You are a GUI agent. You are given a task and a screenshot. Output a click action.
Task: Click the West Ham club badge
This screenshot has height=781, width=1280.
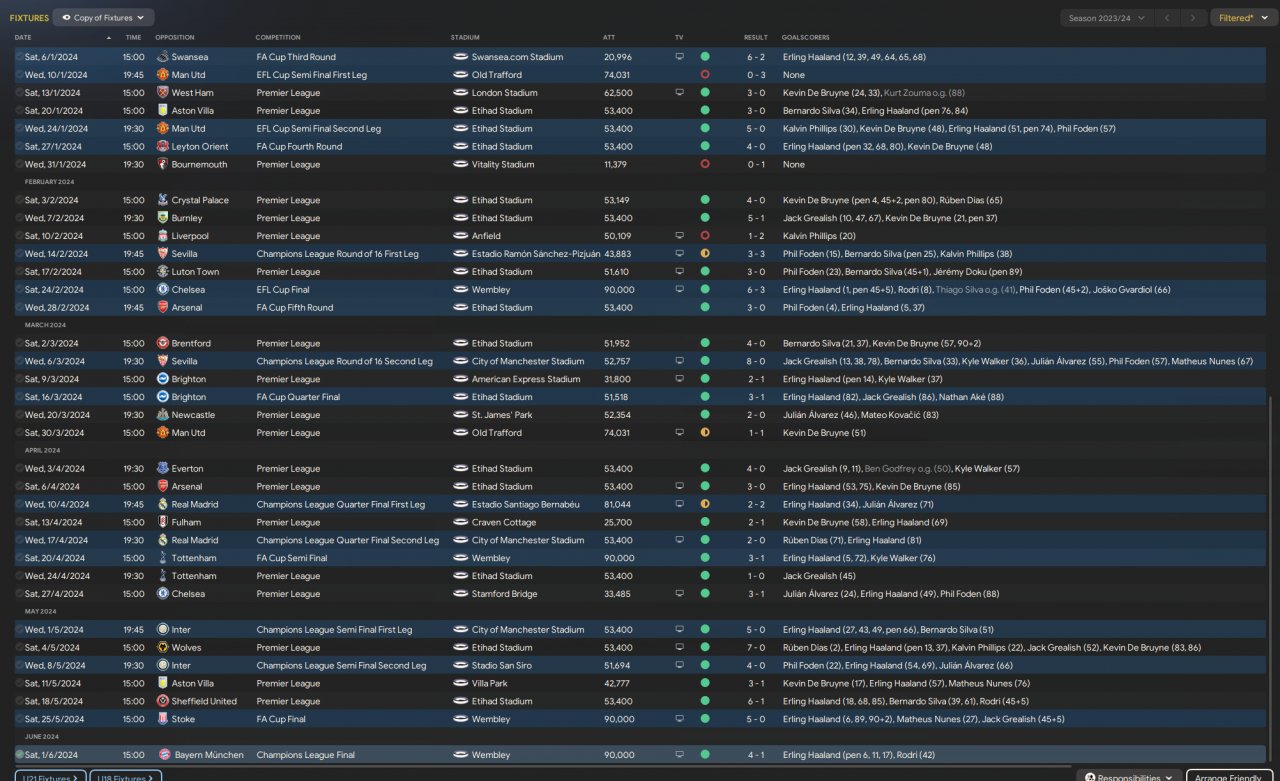pyautogui.click(x=163, y=93)
